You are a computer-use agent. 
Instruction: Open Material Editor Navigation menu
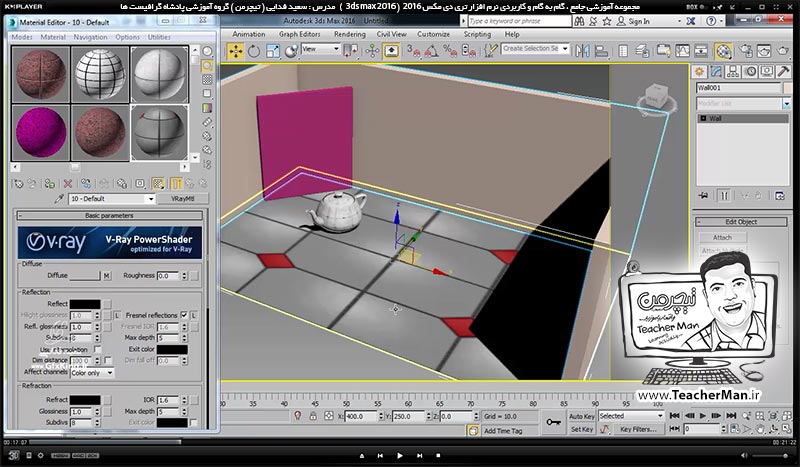pos(90,37)
